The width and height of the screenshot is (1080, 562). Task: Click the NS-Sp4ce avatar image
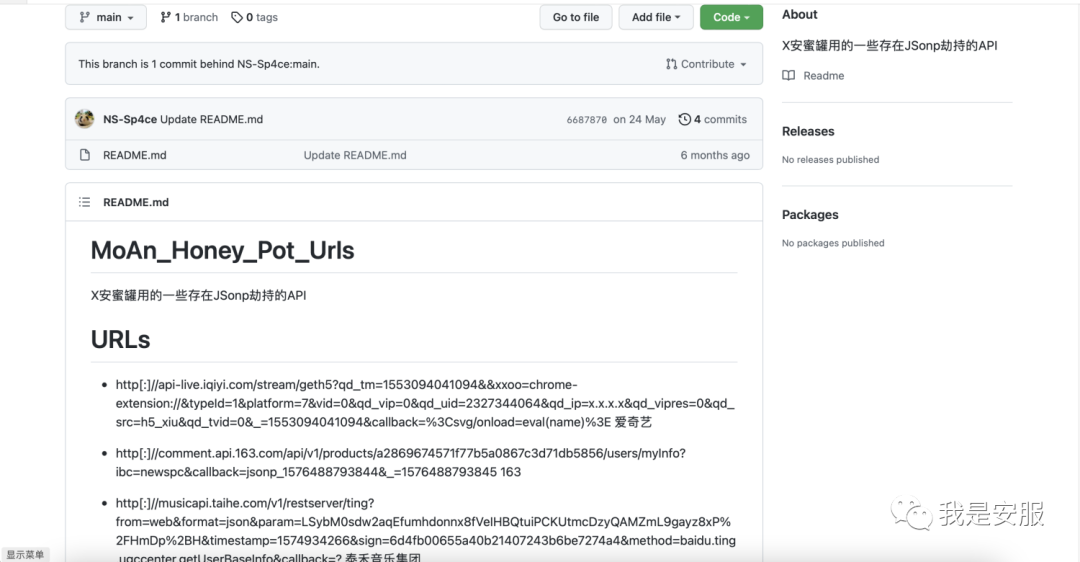(85, 119)
